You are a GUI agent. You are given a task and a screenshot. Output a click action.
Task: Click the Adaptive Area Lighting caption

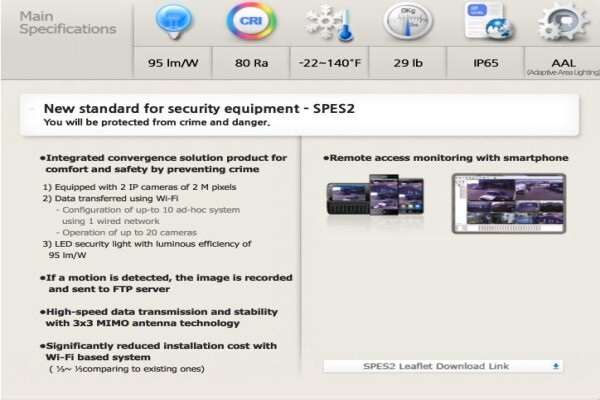563,73
